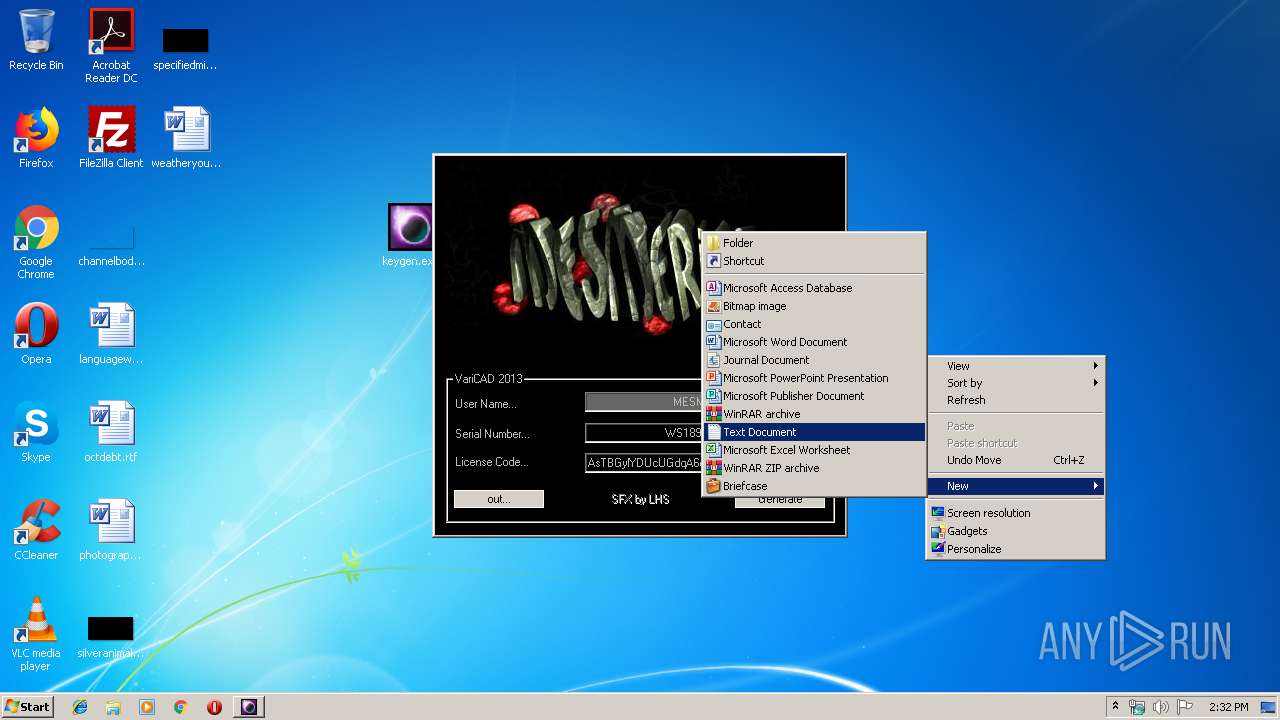Image resolution: width=1280 pixels, height=720 pixels.
Task: Create a Microsoft PowerPoint Presentation
Action: [x=814, y=378]
